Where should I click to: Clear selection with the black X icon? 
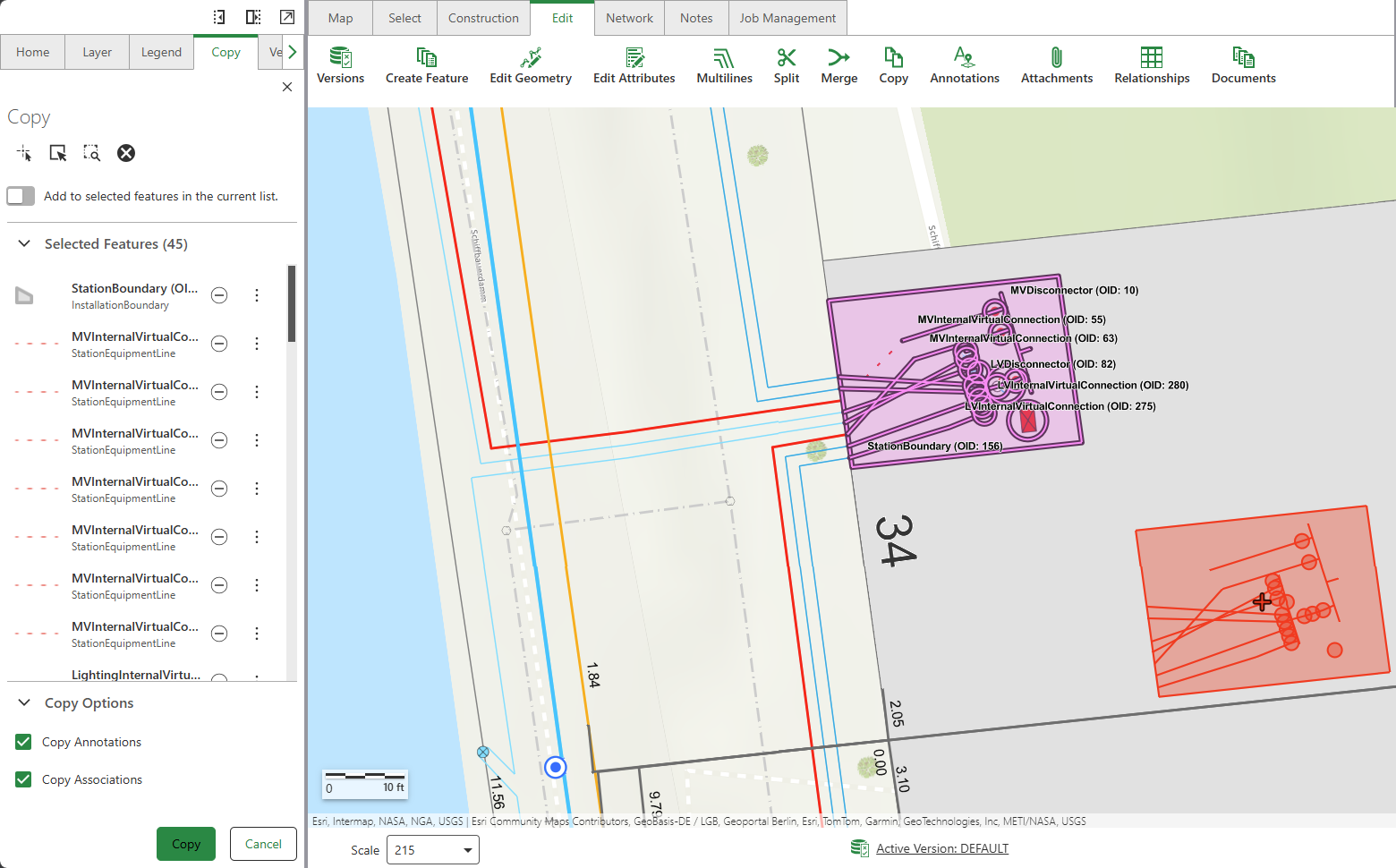tap(126, 153)
